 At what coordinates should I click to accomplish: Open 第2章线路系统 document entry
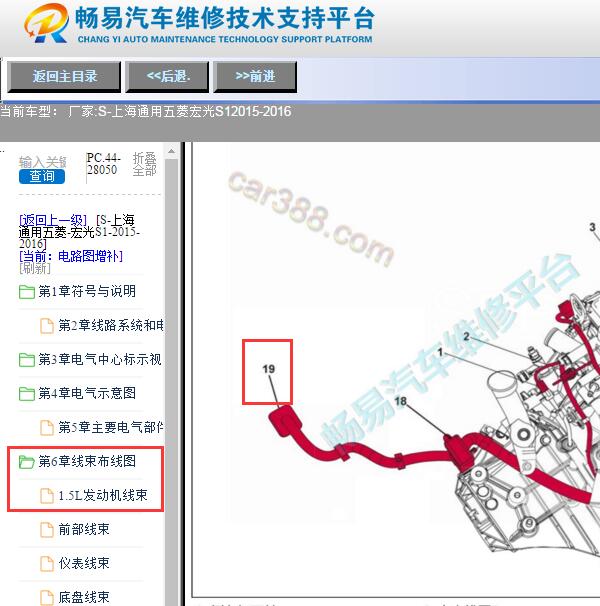(x=111, y=325)
